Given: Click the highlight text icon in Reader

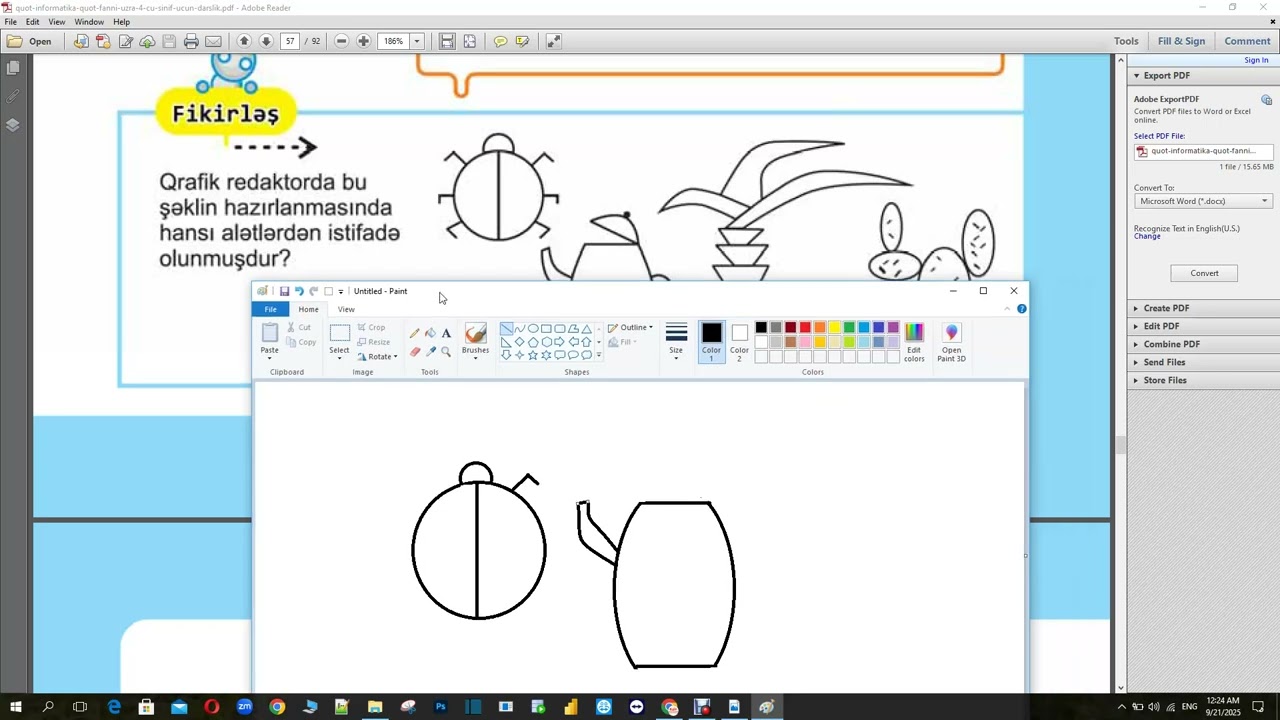Looking at the screenshot, I should pos(522,41).
